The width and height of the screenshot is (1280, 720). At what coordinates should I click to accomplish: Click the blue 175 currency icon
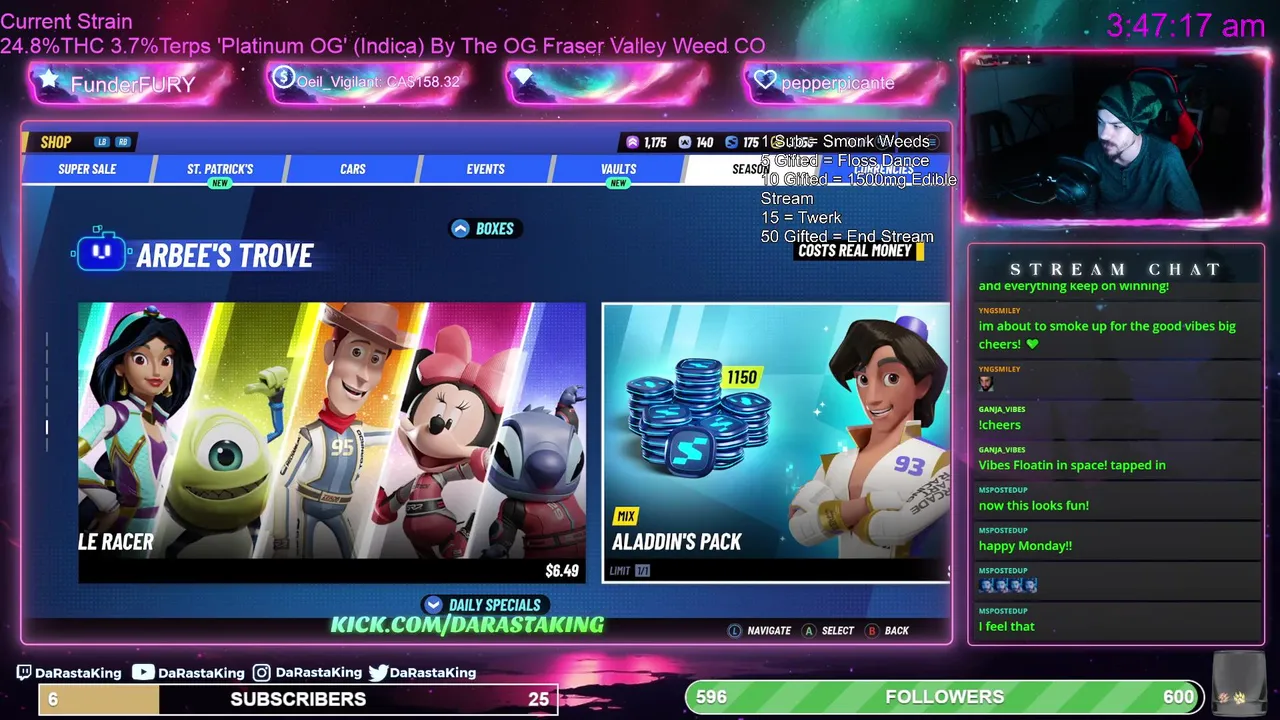tap(731, 142)
